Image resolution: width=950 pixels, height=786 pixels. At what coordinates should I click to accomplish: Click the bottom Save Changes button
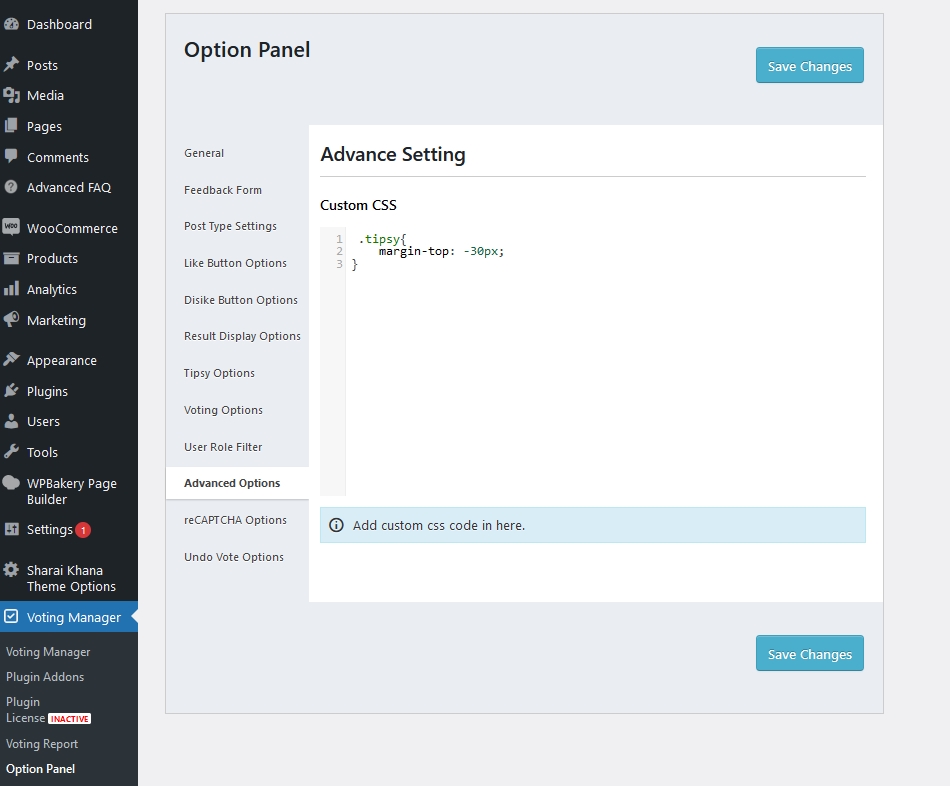809,654
